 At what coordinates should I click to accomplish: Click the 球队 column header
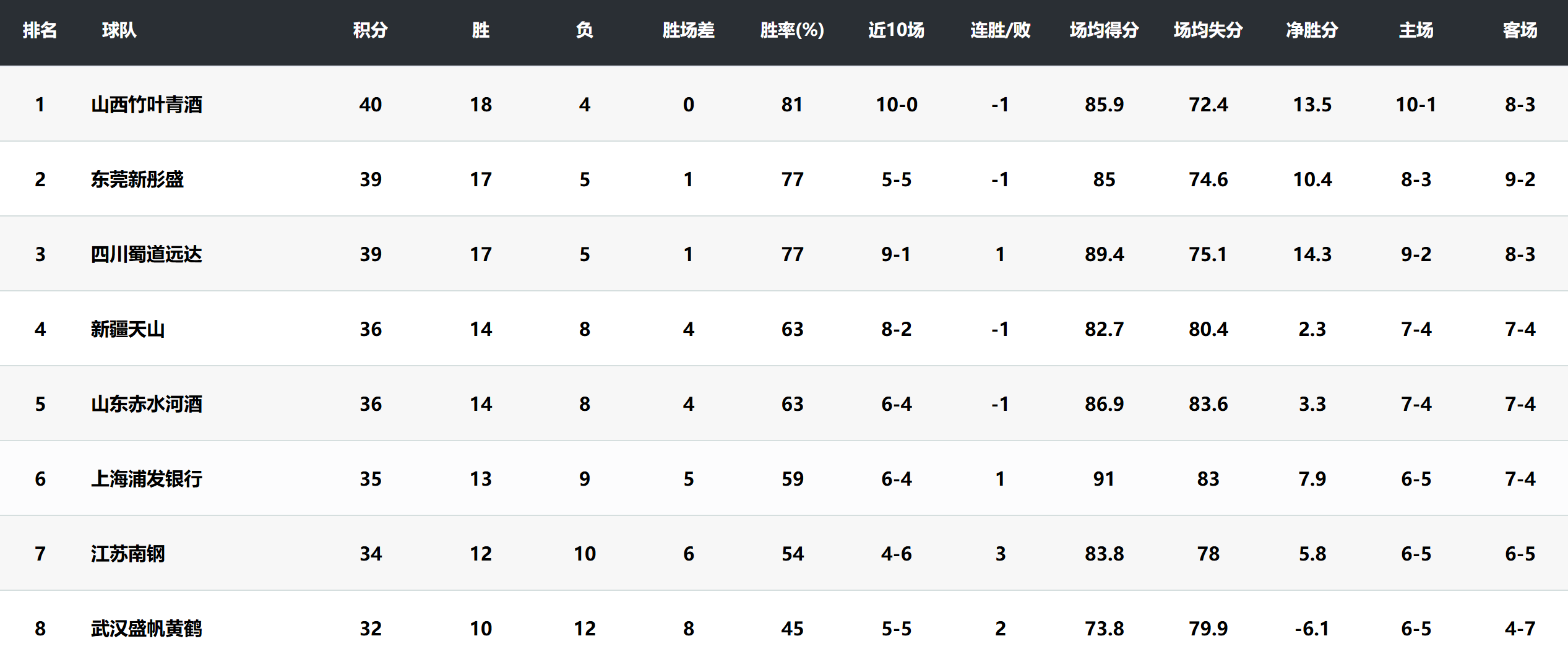tap(119, 30)
